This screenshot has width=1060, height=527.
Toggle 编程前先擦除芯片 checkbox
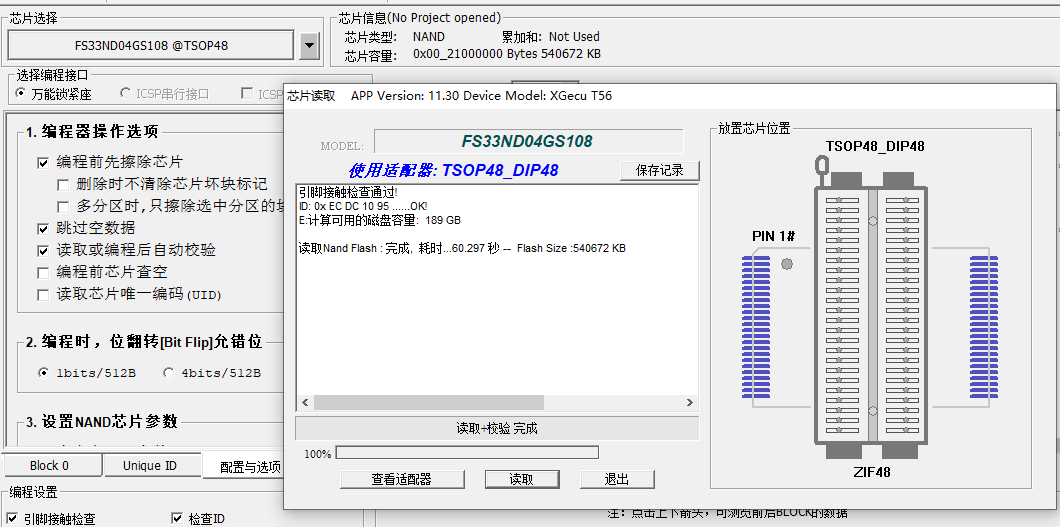43,162
